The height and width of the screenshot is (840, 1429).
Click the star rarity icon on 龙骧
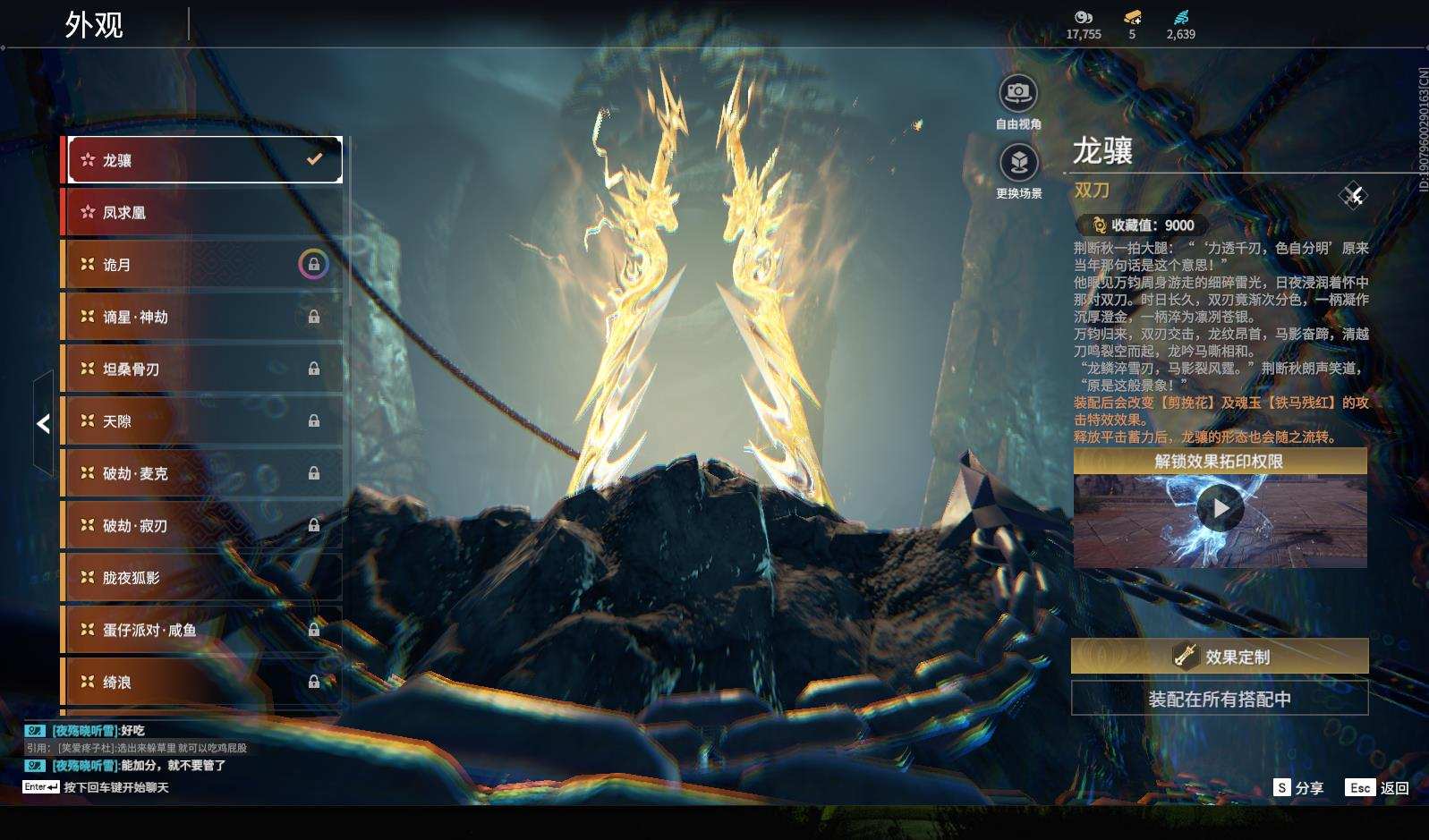[88, 160]
